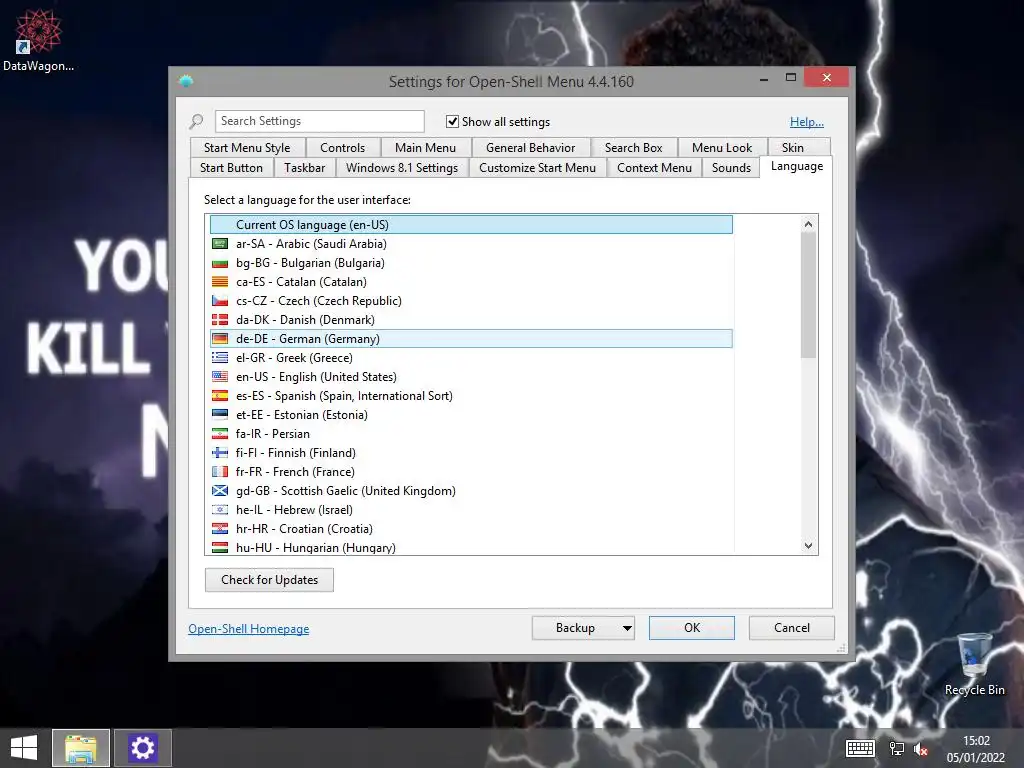The width and height of the screenshot is (1024, 768).
Task: Click the Greece flag icon
Action: coord(220,357)
